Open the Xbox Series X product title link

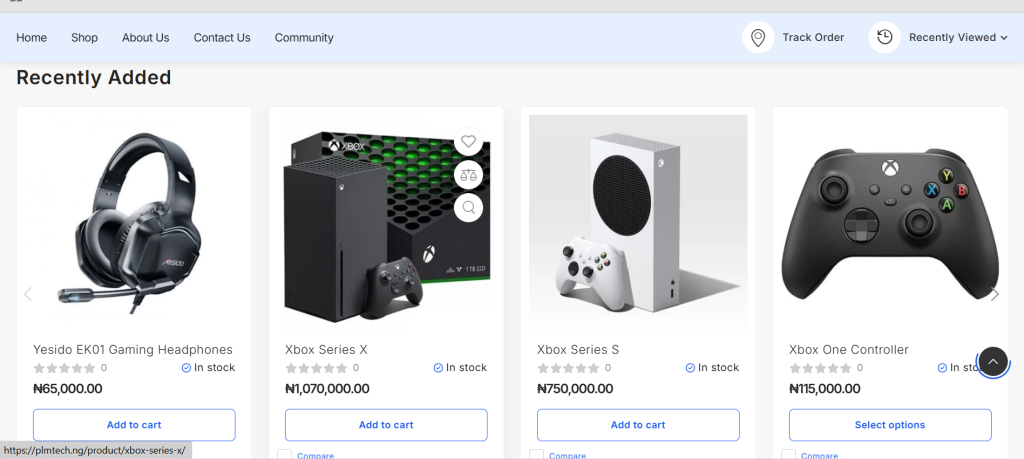[326, 350]
